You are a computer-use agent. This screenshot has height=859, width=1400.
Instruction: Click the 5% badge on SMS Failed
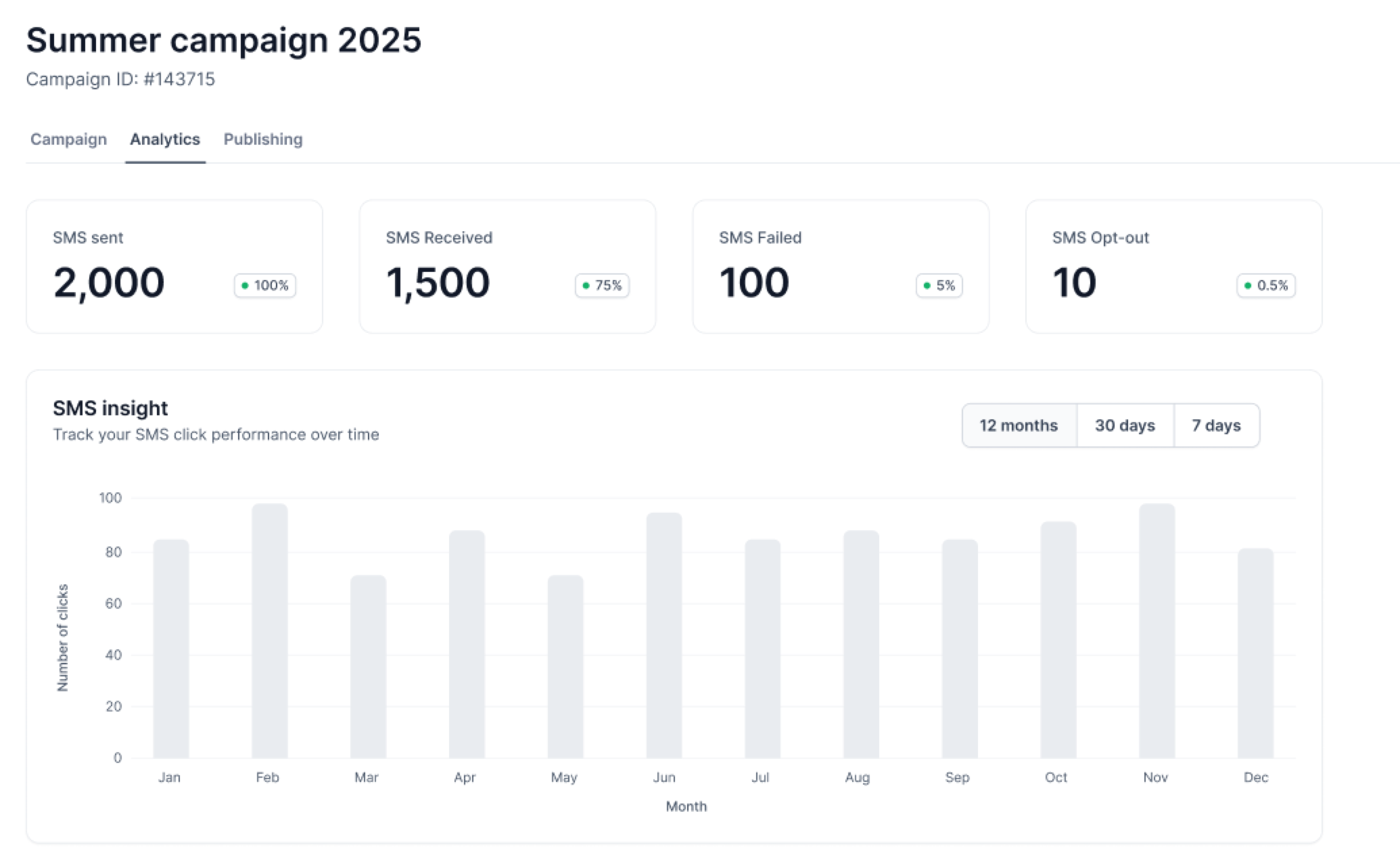click(939, 285)
